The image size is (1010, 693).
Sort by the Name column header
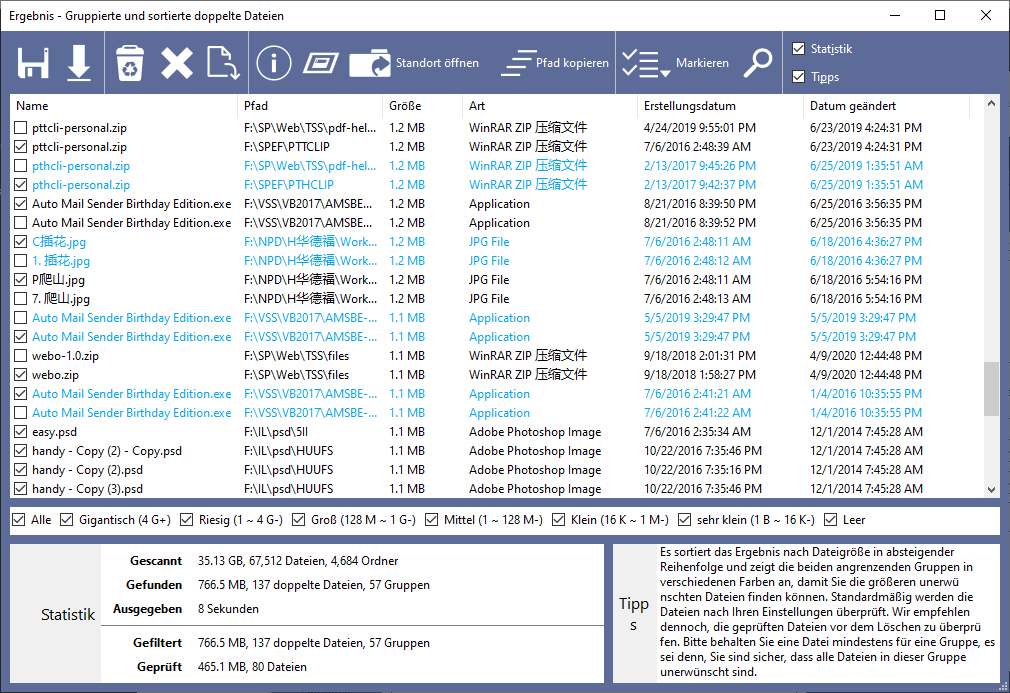[124, 106]
